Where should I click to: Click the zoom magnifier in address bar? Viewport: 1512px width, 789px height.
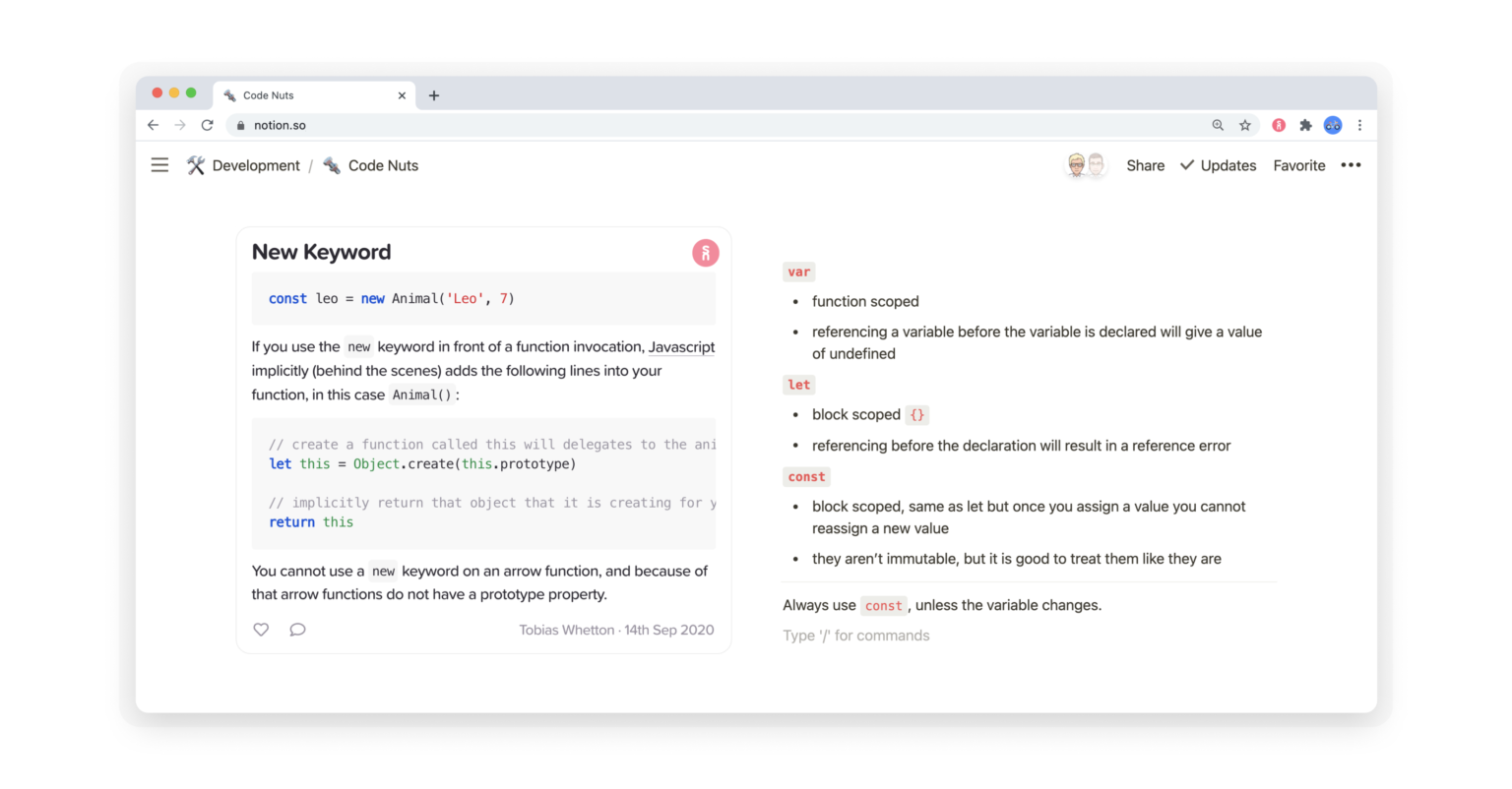pos(1218,125)
